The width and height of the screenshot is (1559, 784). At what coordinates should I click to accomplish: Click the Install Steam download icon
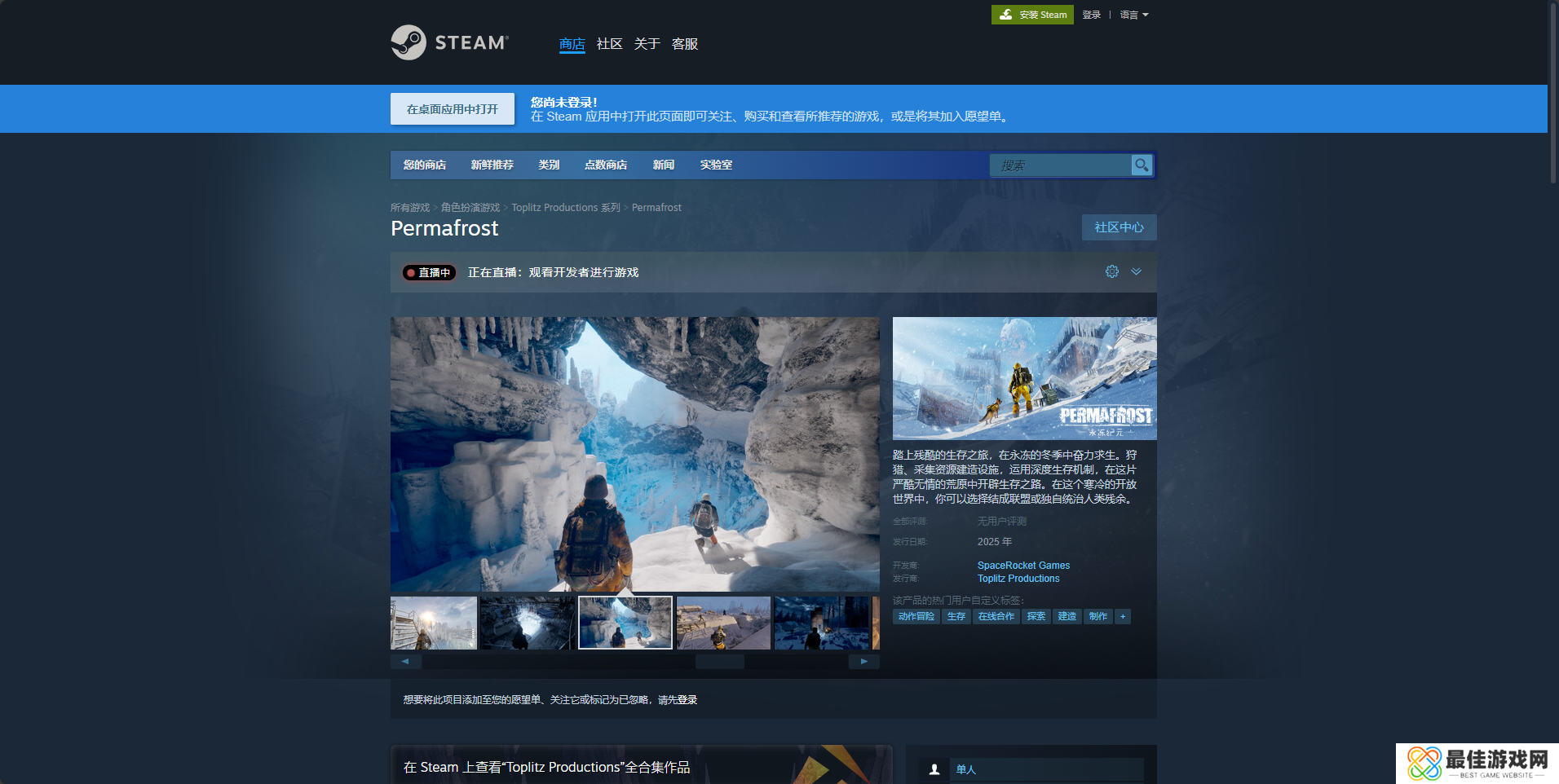(1006, 15)
